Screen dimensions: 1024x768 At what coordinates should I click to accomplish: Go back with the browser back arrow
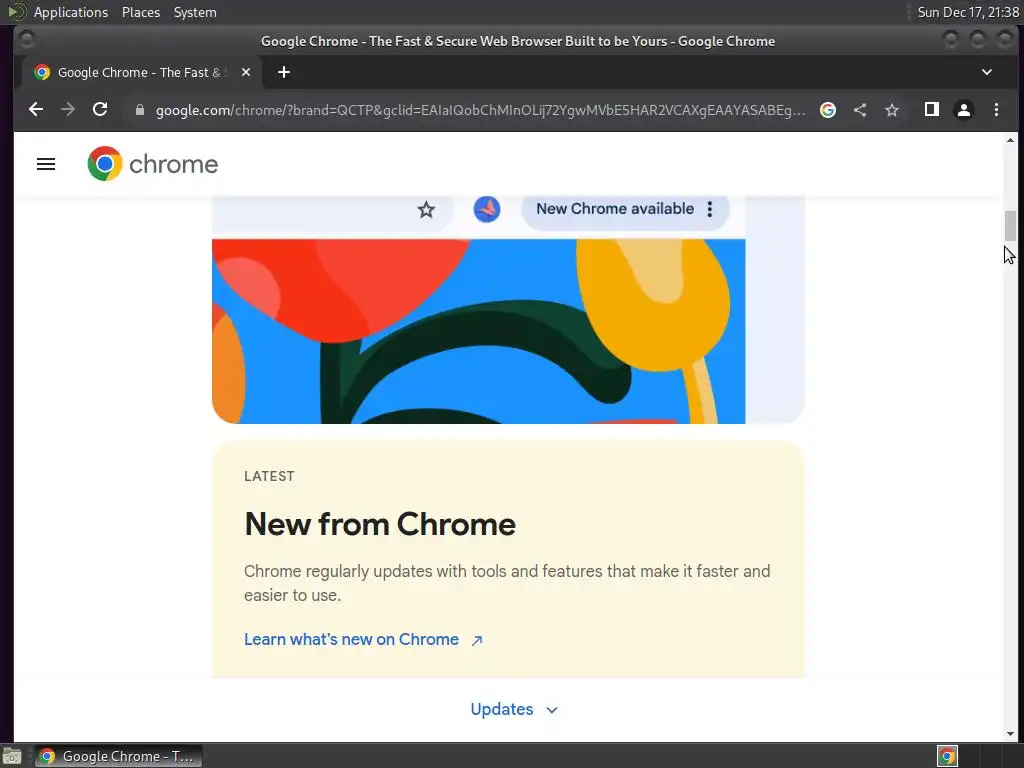pos(36,110)
